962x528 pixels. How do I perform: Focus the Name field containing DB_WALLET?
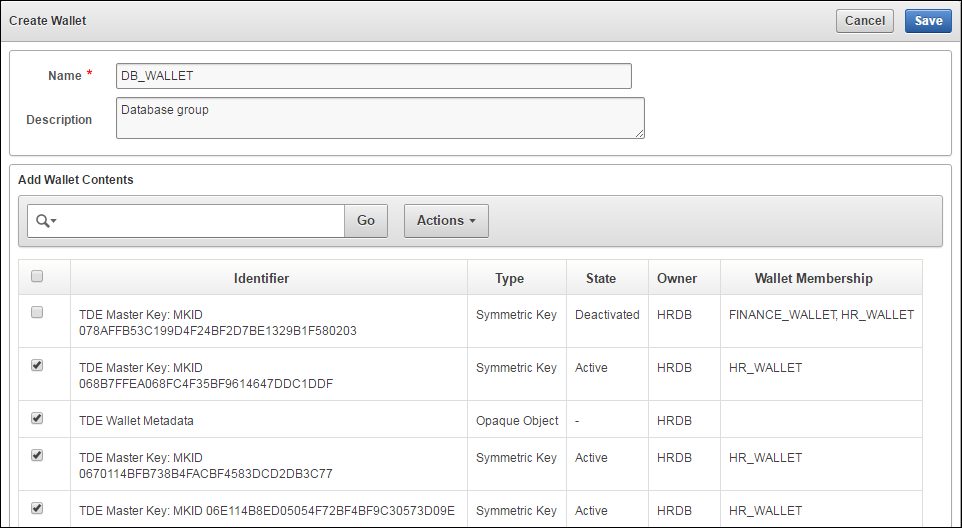tap(374, 76)
